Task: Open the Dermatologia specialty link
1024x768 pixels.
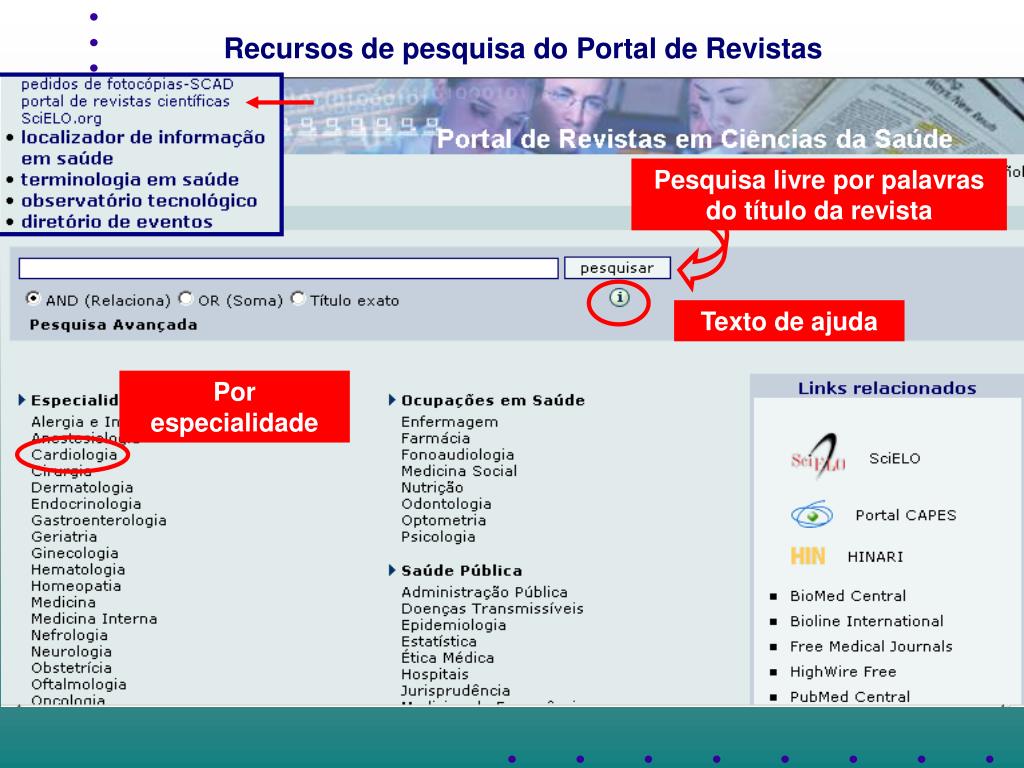Action: 82,487
